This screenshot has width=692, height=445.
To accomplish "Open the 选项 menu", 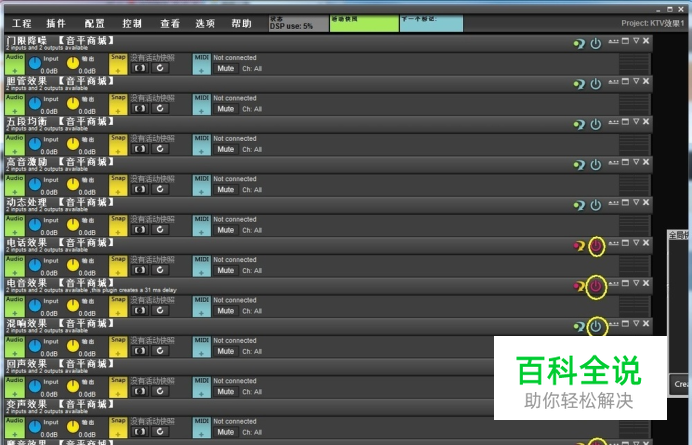I will 205,22.
